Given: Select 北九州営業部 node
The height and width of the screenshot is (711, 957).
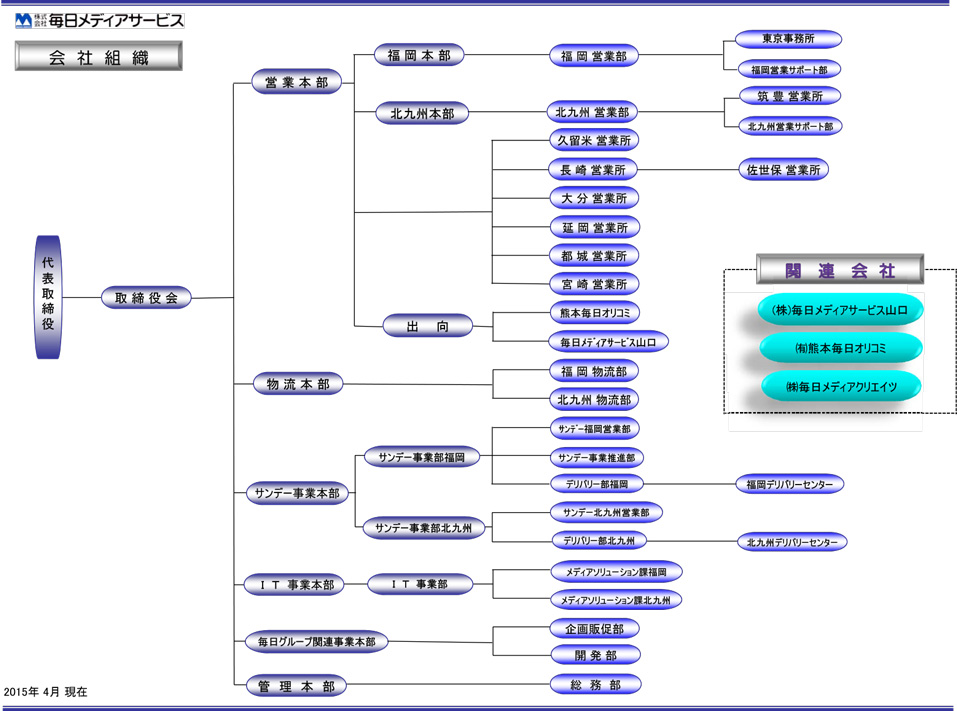Looking at the screenshot, I should [x=592, y=112].
